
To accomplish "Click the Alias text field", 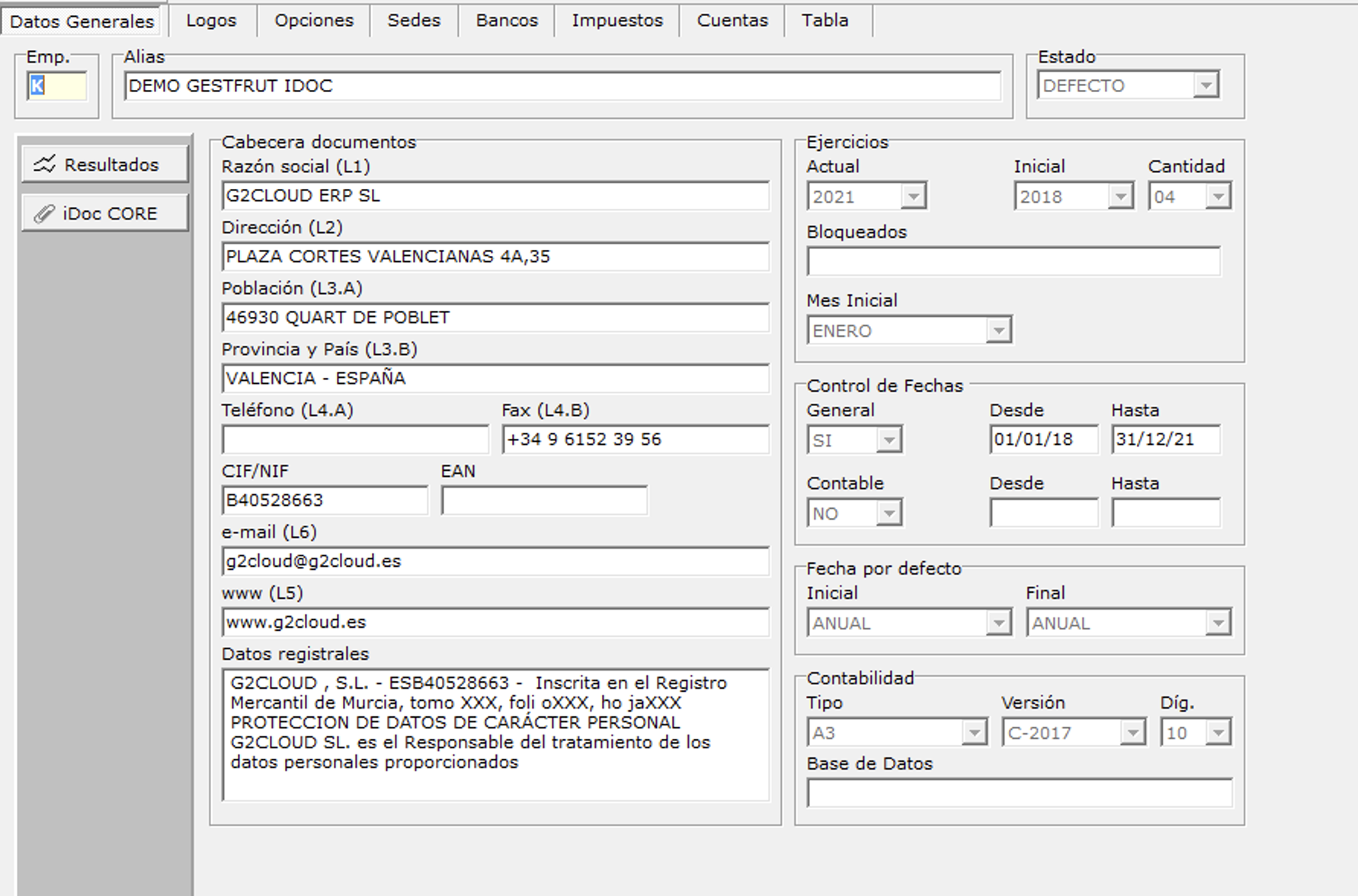I will tap(562, 86).
